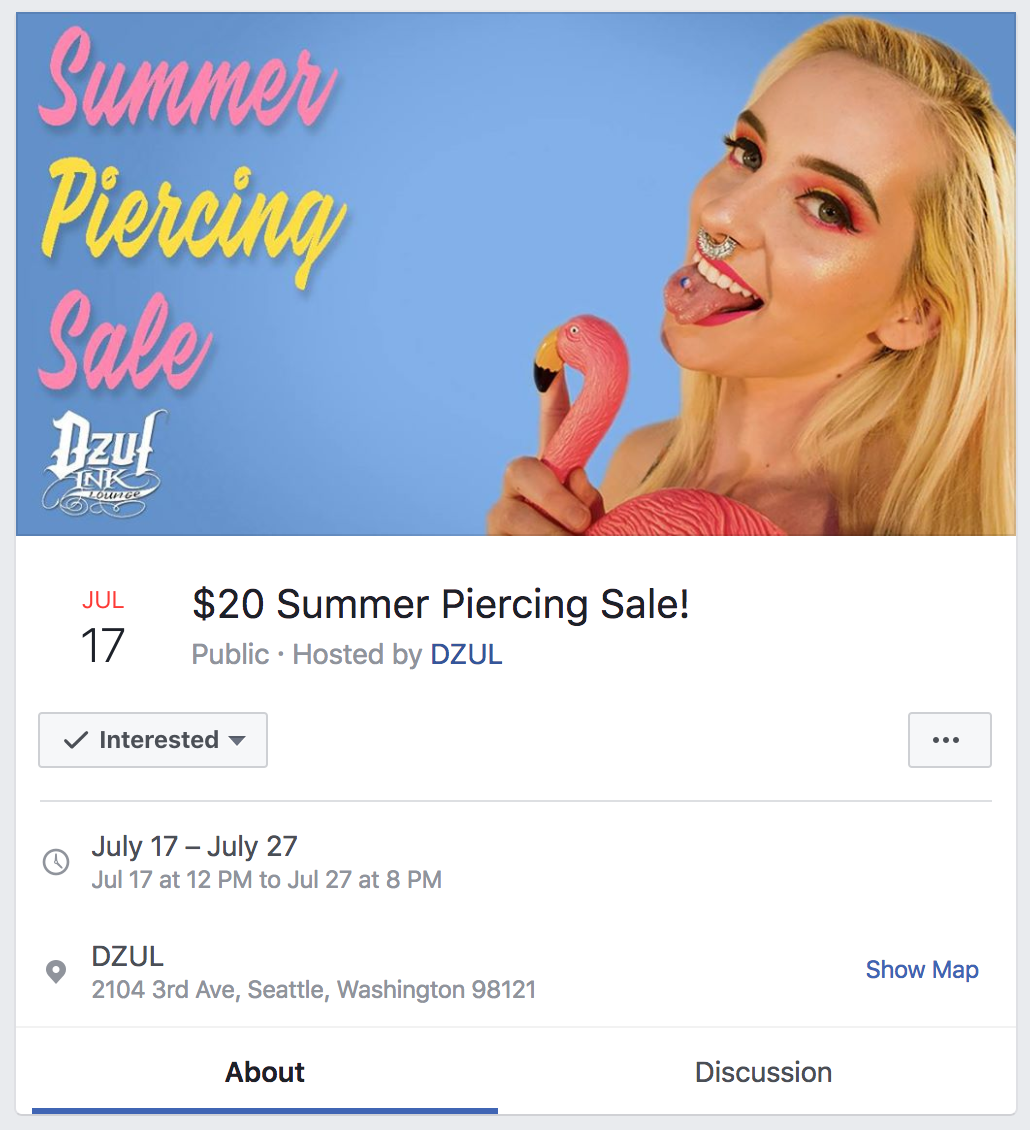1030x1130 pixels.
Task: Open the three-dots more options button
Action: tap(949, 740)
